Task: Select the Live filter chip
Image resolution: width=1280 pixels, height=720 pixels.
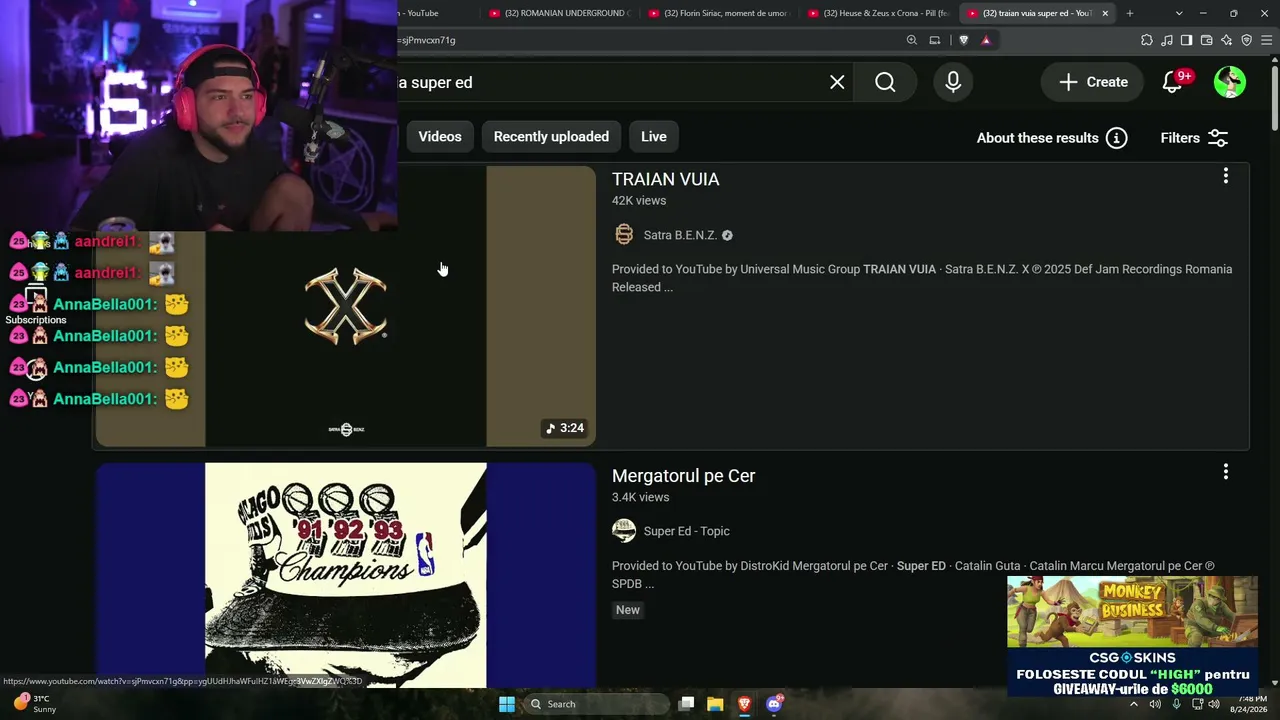Action: pos(654,137)
